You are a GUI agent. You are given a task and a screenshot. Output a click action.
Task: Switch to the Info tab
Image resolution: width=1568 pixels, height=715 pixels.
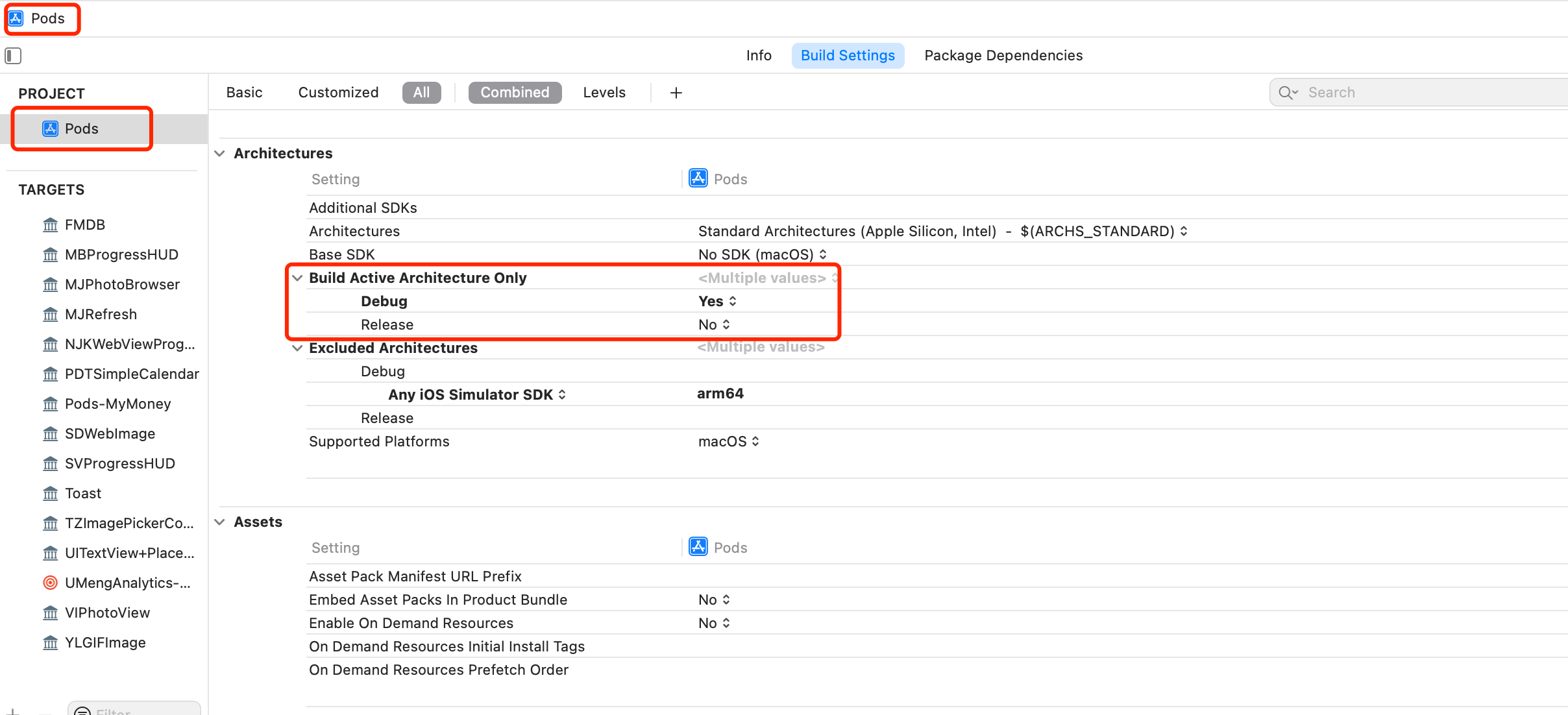758,55
